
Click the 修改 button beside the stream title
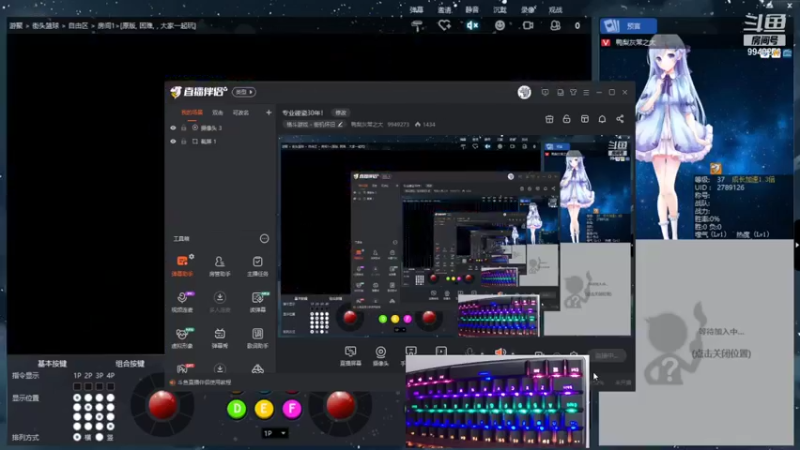[x=340, y=113]
